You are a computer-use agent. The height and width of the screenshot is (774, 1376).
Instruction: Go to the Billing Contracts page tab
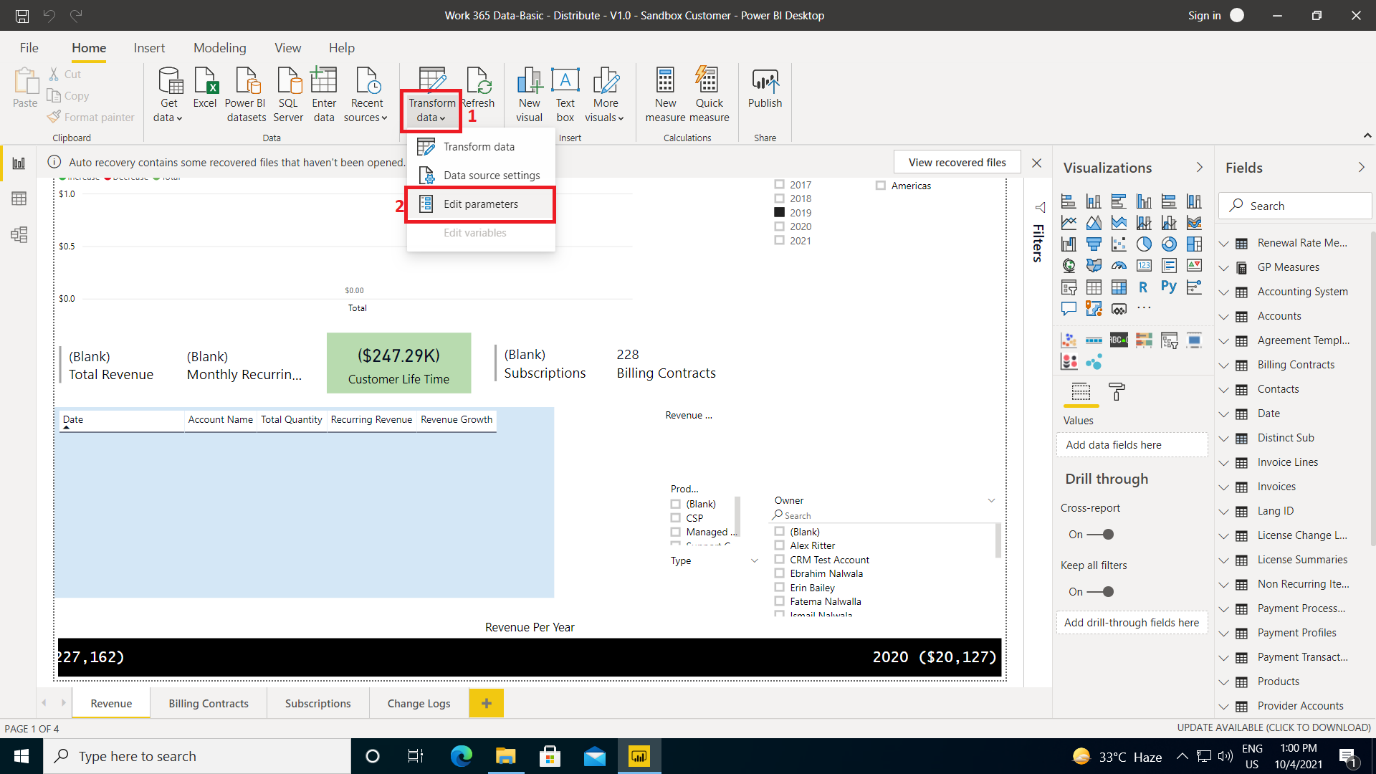[208, 703]
